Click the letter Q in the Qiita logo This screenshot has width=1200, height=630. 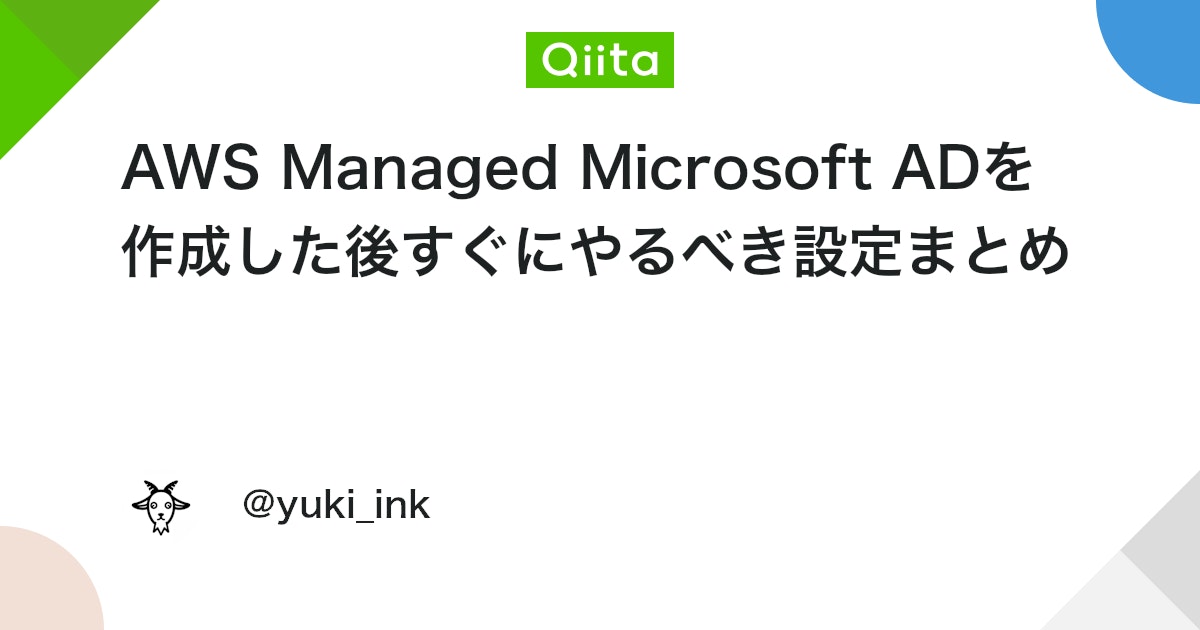point(558,61)
